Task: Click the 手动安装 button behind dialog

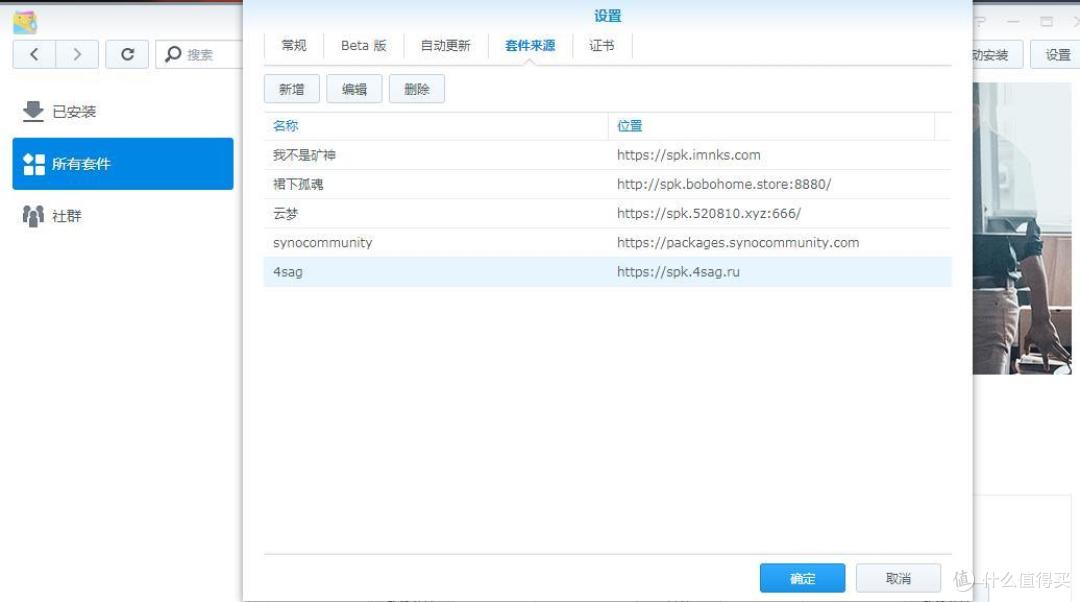Action: coord(997,54)
